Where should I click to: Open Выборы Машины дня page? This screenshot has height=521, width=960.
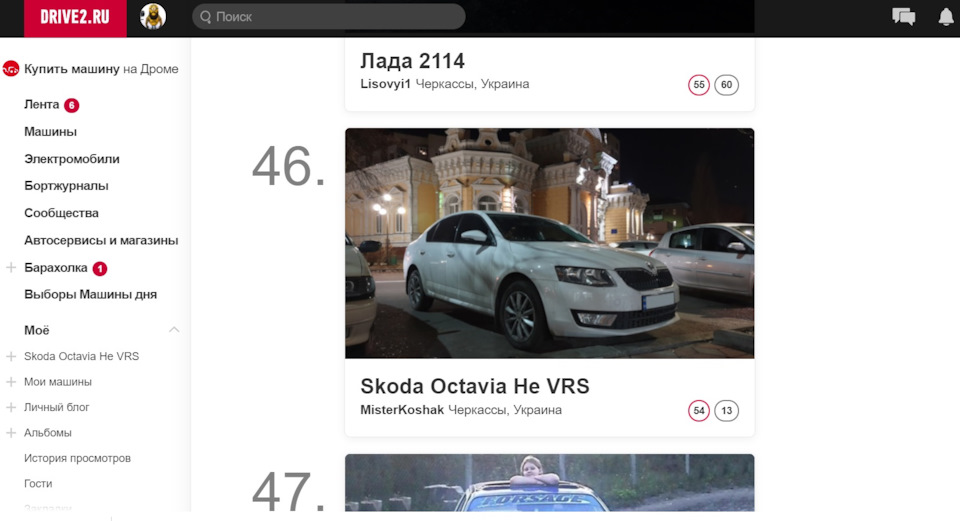coord(91,294)
